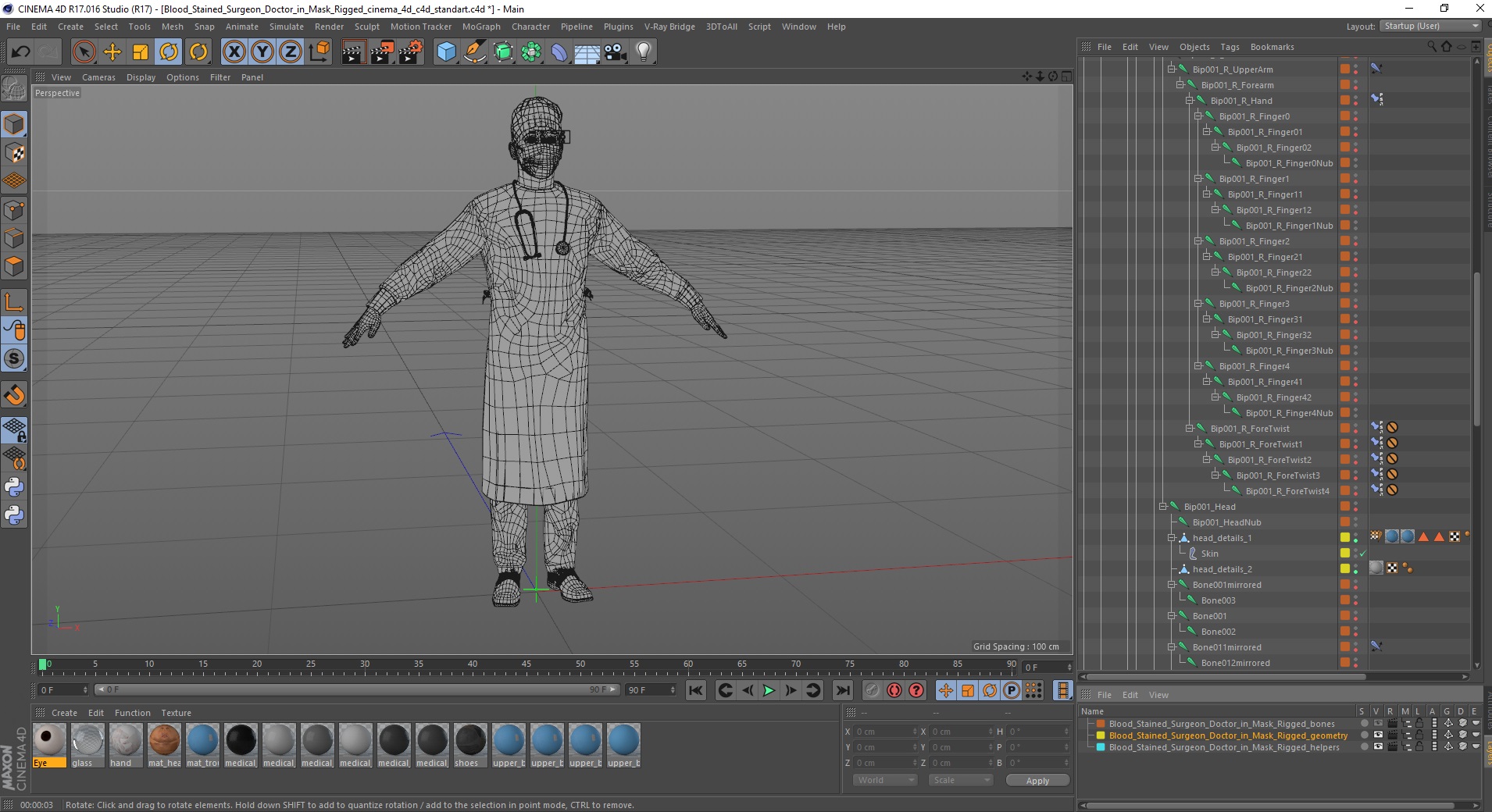Go to end of animation
The image size is (1492, 812).
(842, 690)
